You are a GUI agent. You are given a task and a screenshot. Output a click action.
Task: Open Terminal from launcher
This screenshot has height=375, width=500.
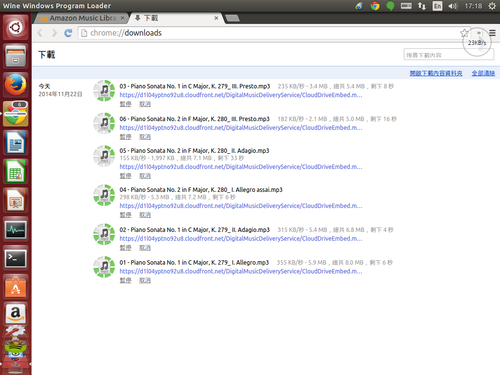15,258
